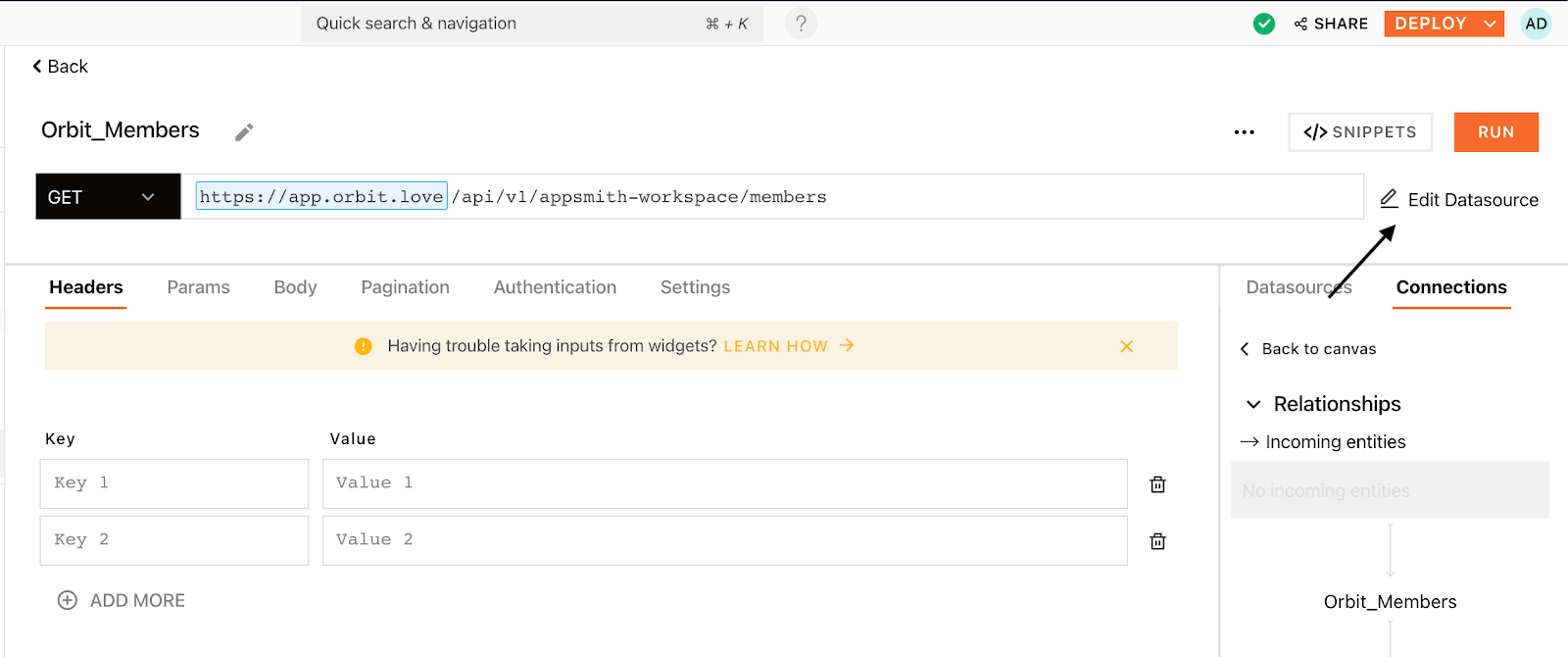Open the AD user profile avatar
The height and width of the screenshot is (657, 1568).
(1536, 24)
